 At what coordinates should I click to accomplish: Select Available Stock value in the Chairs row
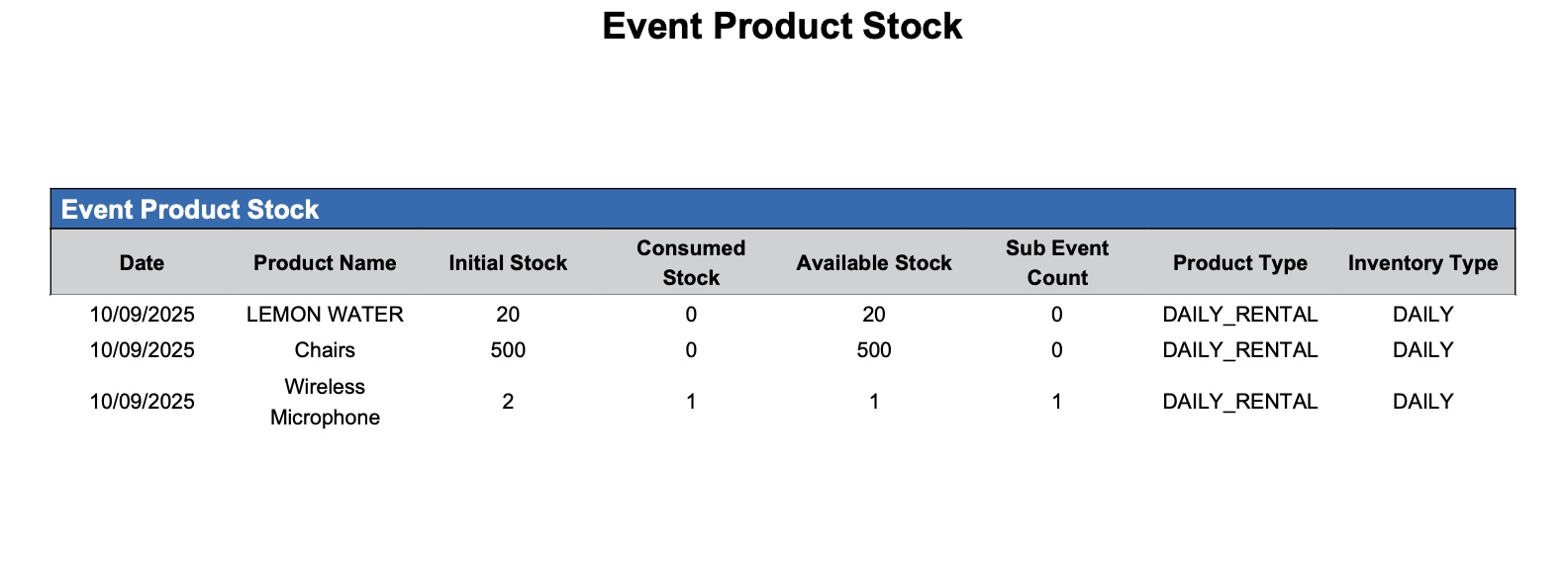874,350
